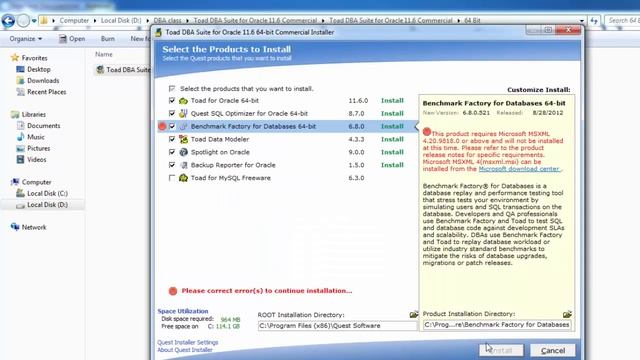Viewport: 640px width, 360px height.
Task: Expand the address bar history dropdown arrow
Action: [x=582, y=20]
